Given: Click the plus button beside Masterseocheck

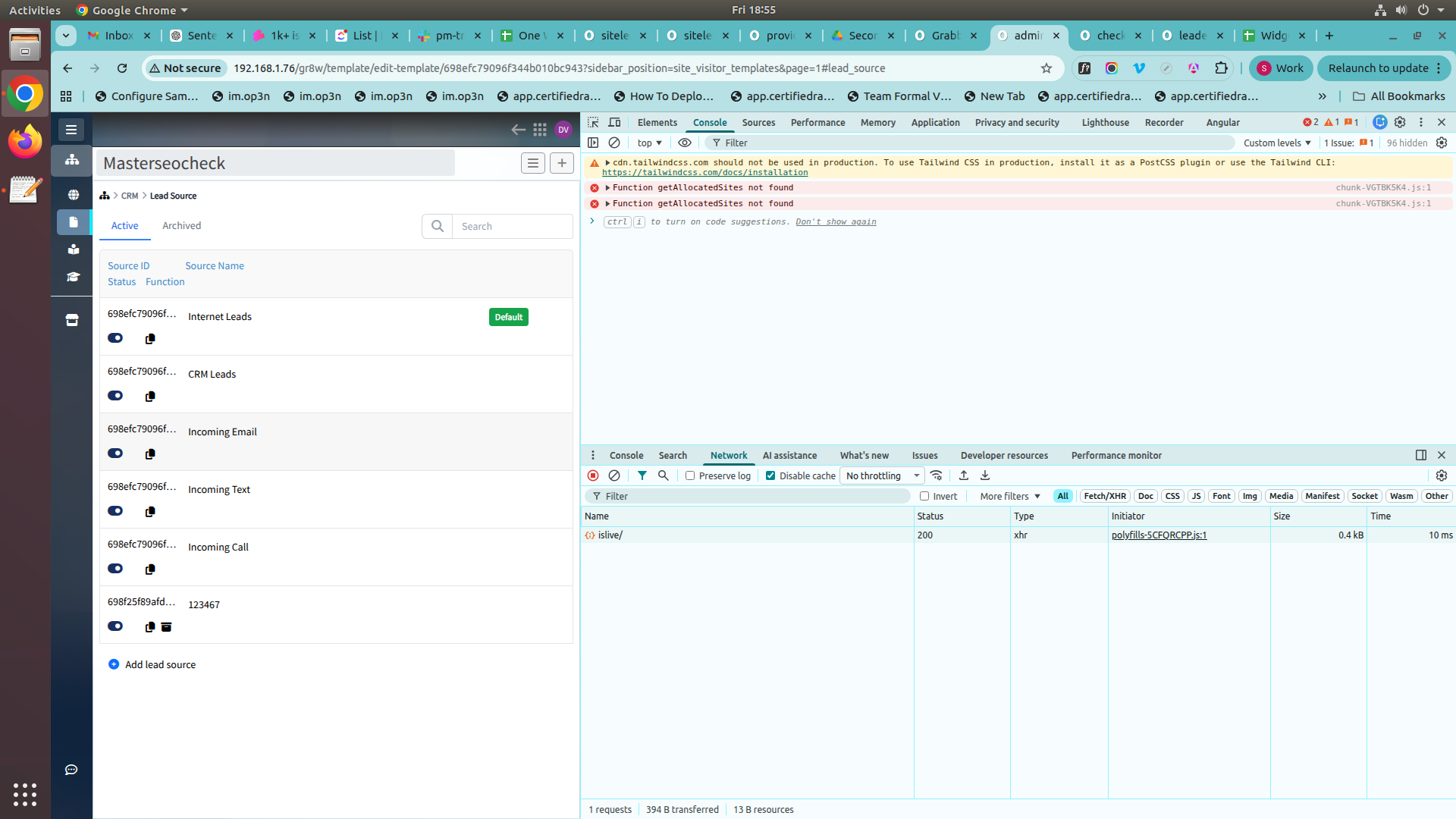Looking at the screenshot, I should (562, 163).
